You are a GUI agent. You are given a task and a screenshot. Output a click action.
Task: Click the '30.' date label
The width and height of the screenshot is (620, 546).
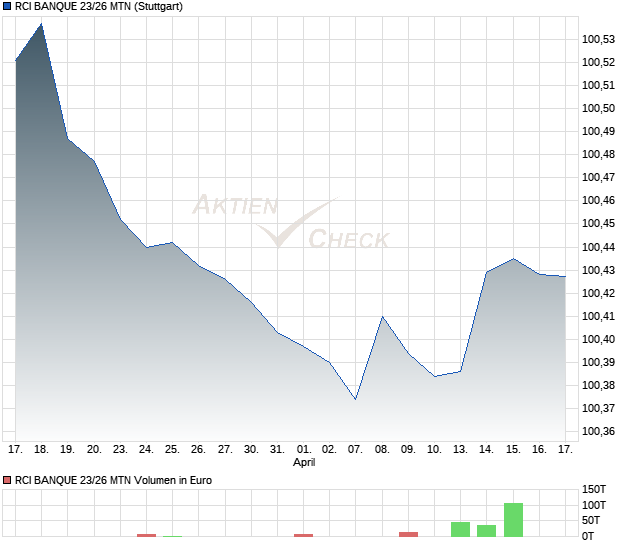point(251,450)
